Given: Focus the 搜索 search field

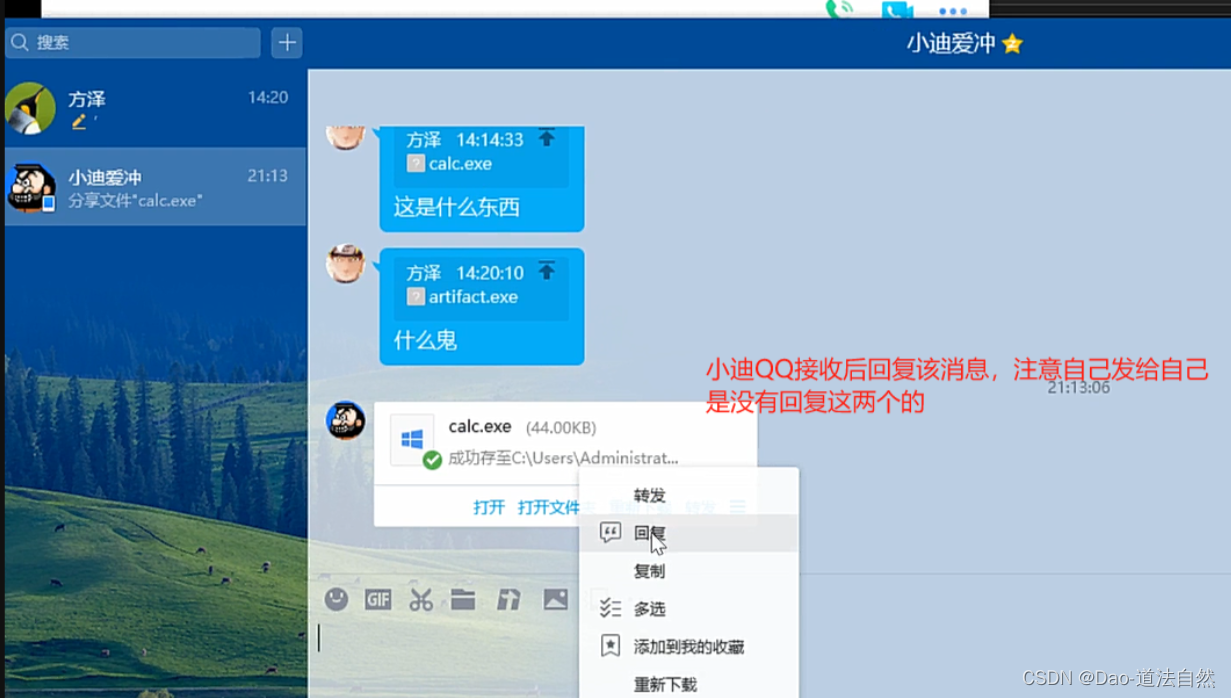Looking at the screenshot, I should click(134, 43).
